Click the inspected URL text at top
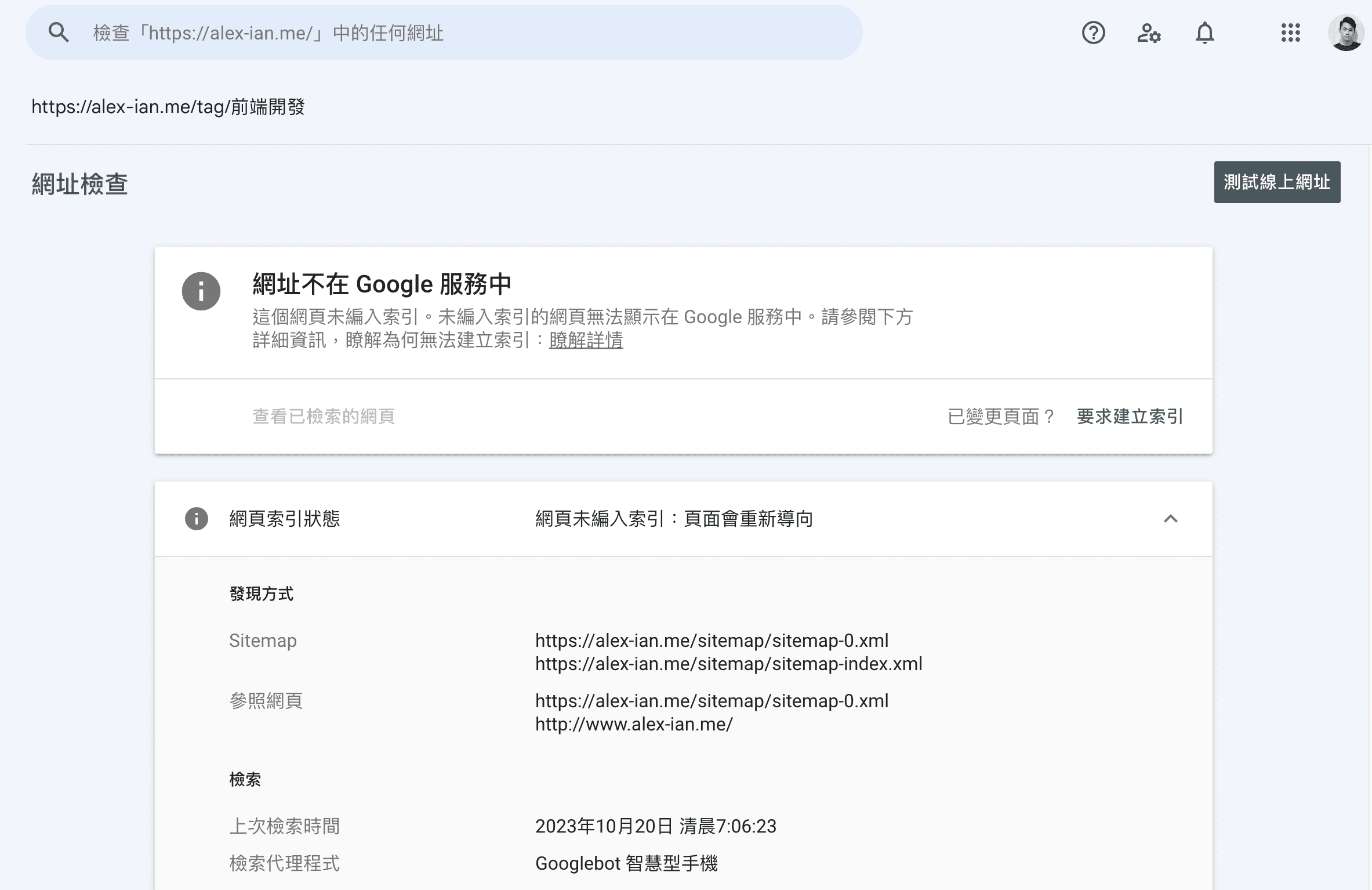Image resolution: width=1372 pixels, height=890 pixels. pyautogui.click(x=168, y=107)
